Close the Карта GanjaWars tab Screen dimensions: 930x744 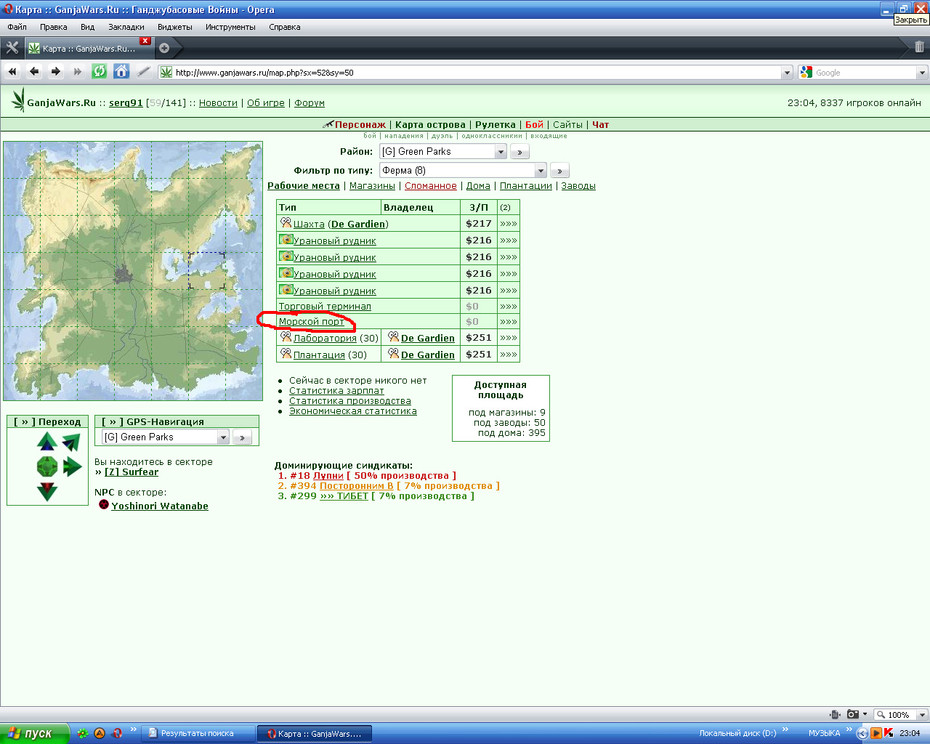(x=145, y=41)
